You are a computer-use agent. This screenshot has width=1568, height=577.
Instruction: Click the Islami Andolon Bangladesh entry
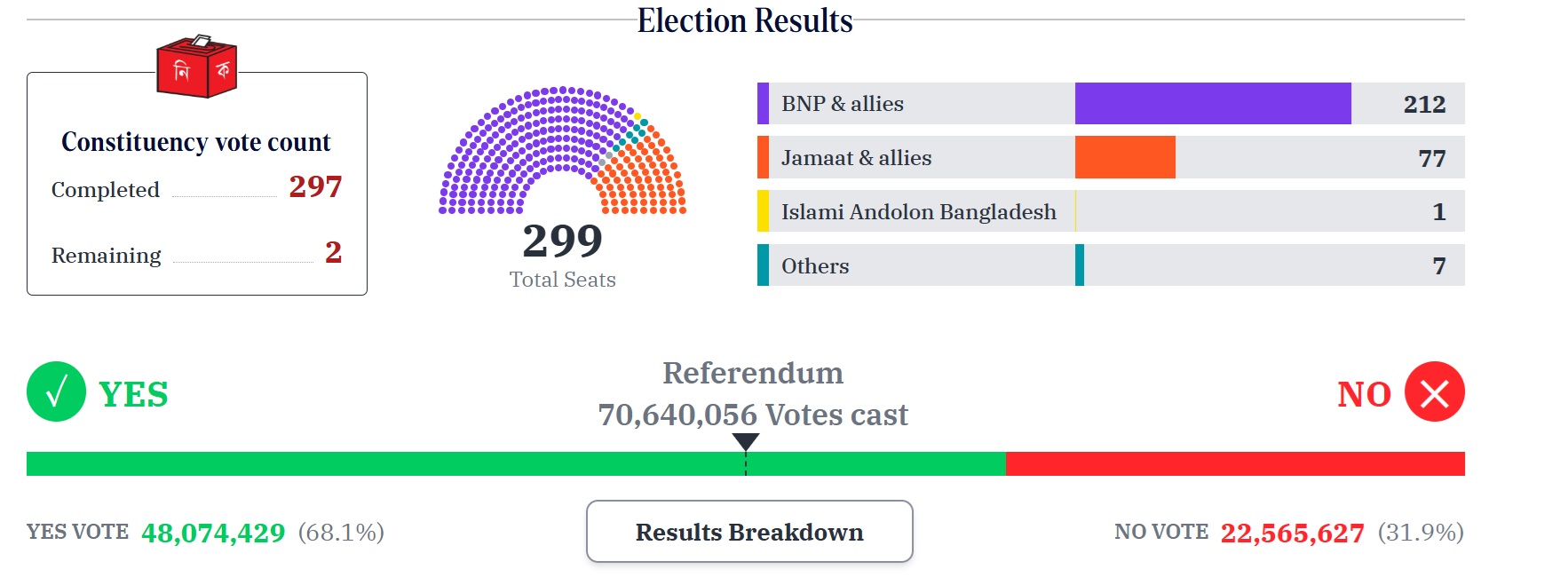click(918, 211)
